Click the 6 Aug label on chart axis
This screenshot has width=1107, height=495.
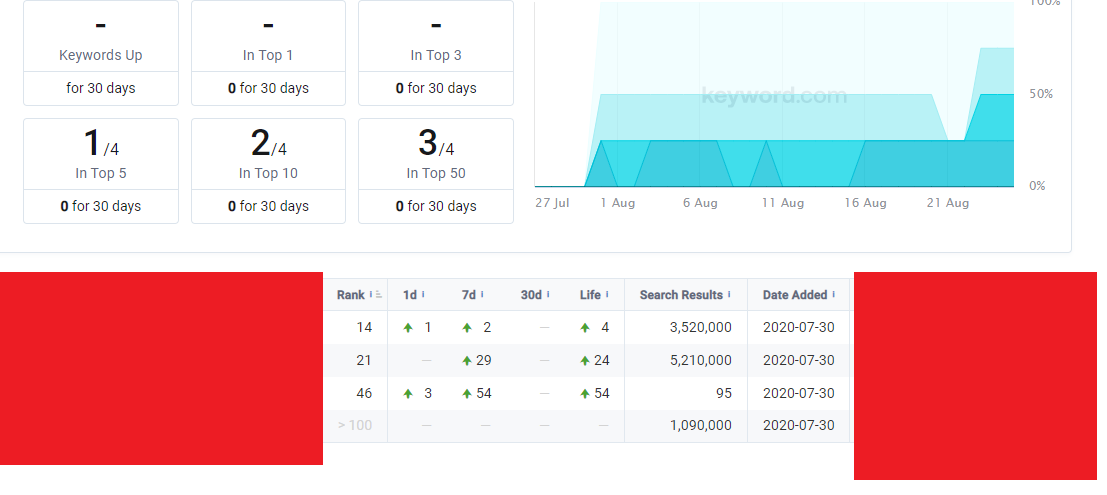point(700,203)
